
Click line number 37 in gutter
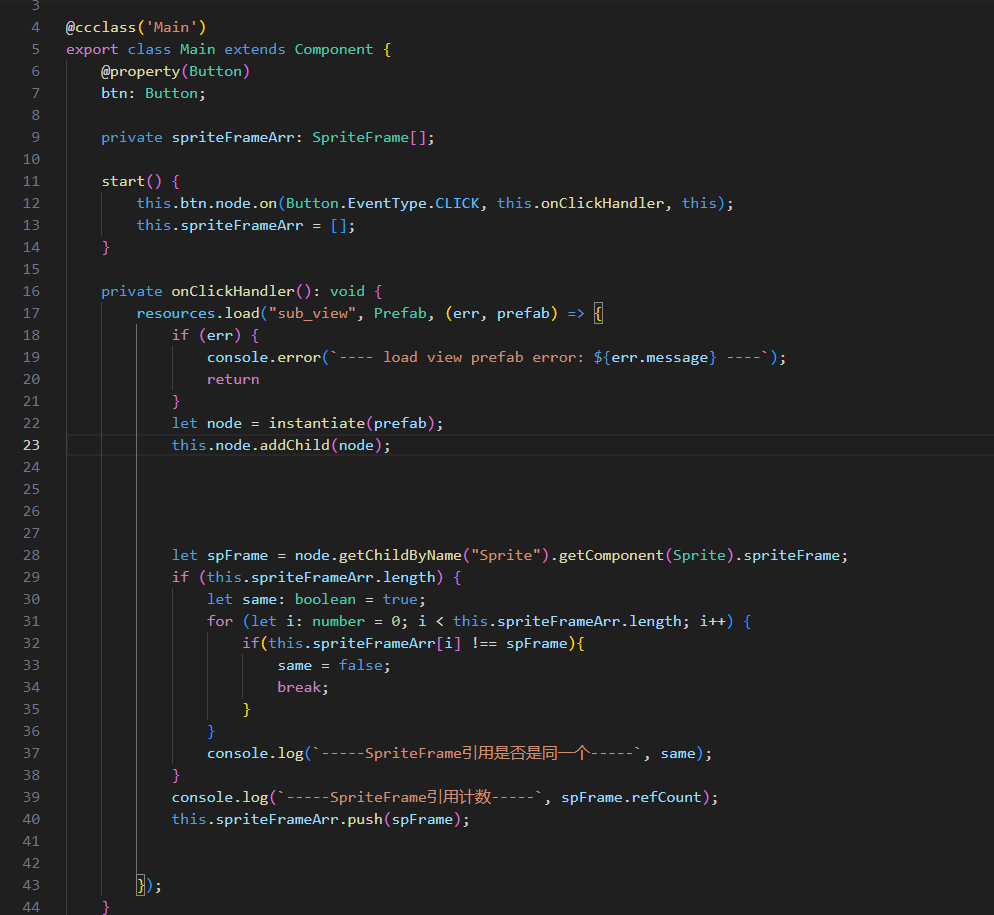pyautogui.click(x=31, y=753)
